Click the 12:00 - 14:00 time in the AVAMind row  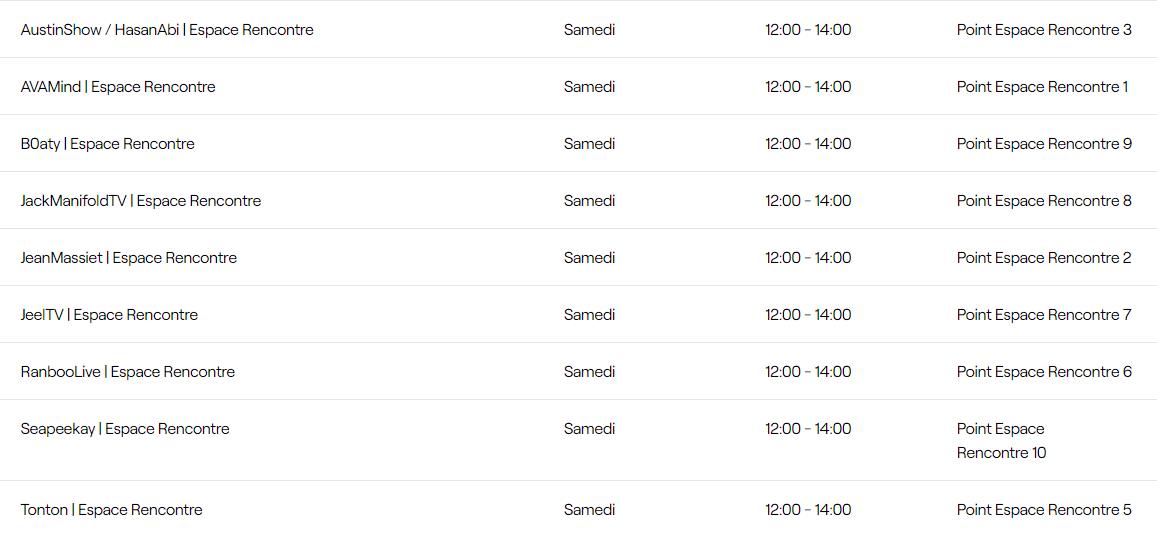808,87
